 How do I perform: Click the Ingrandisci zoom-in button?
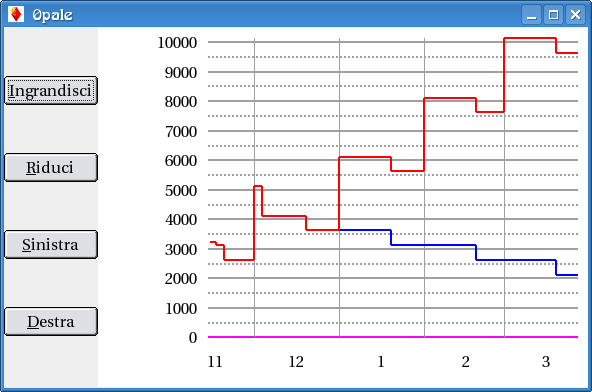click(51, 91)
